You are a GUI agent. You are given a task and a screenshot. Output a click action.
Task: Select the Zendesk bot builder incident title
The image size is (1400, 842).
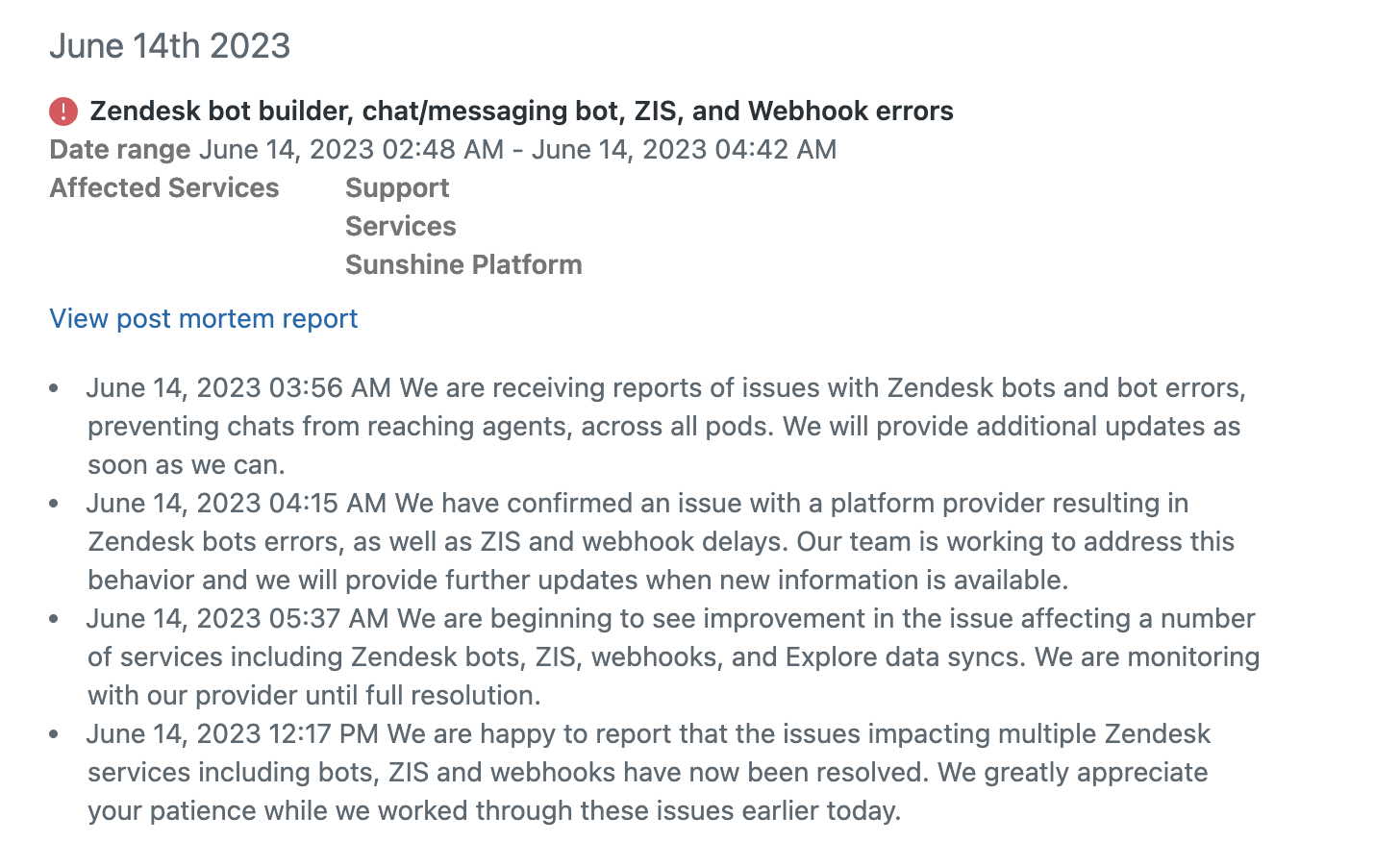point(521,111)
